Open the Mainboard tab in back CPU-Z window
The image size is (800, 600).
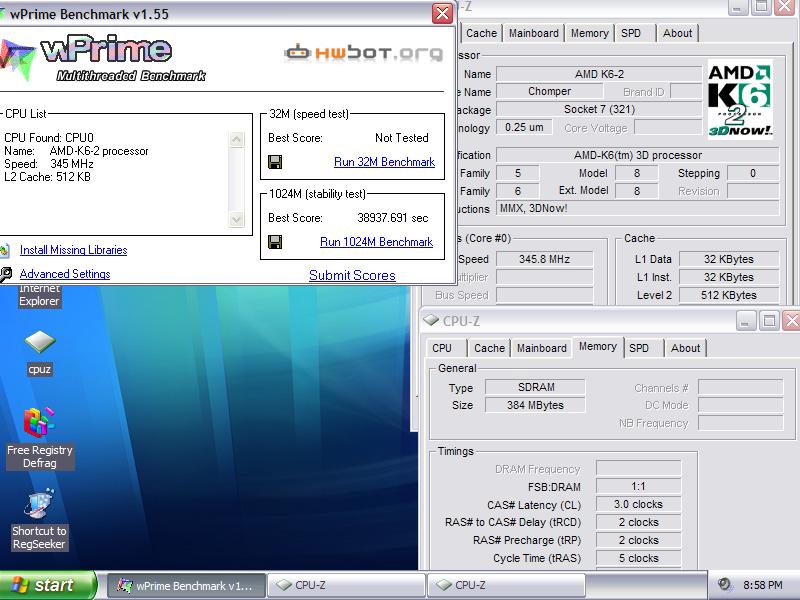coord(534,33)
